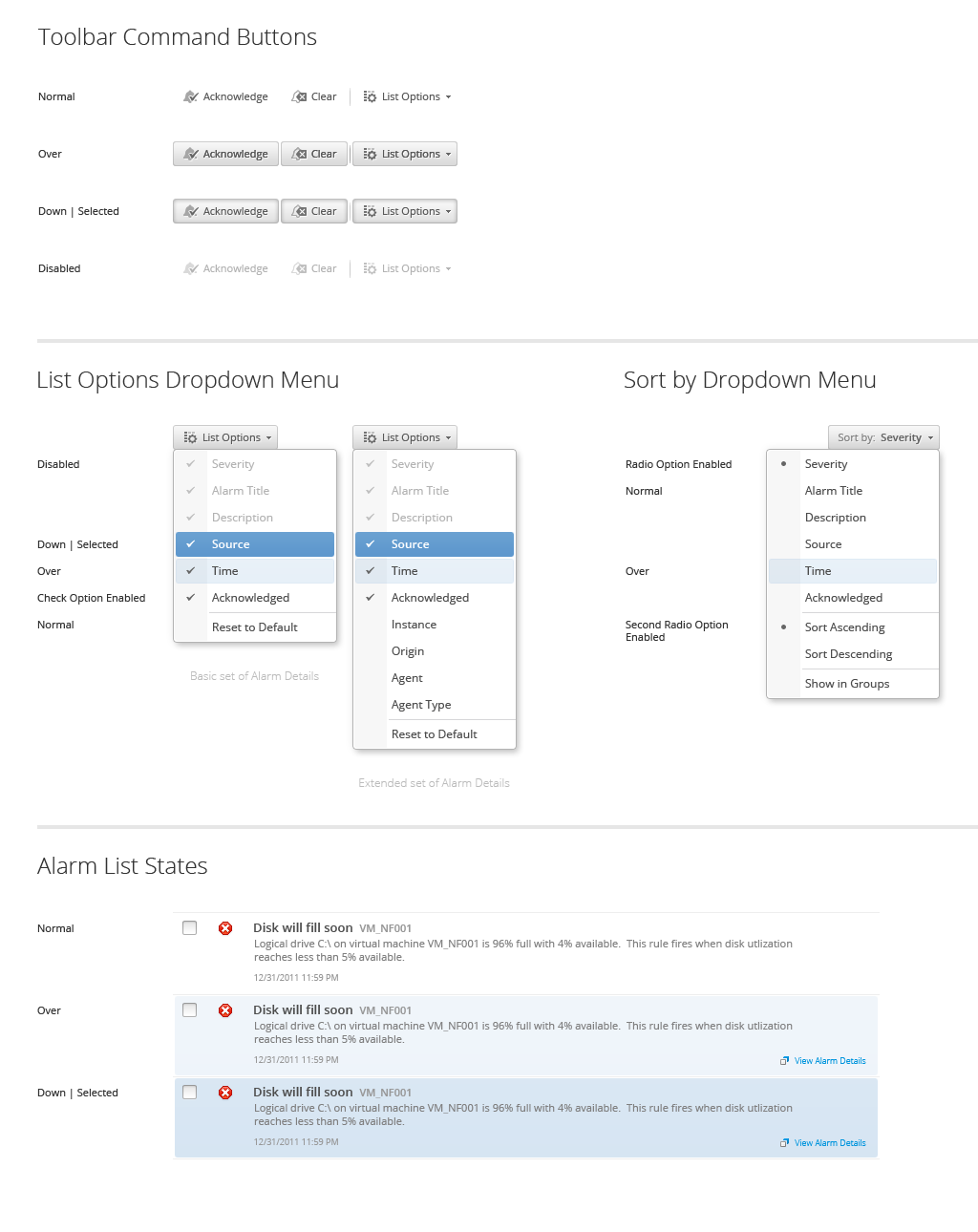Click View Alarm Details link in the Down Selected alarm

click(x=829, y=1143)
